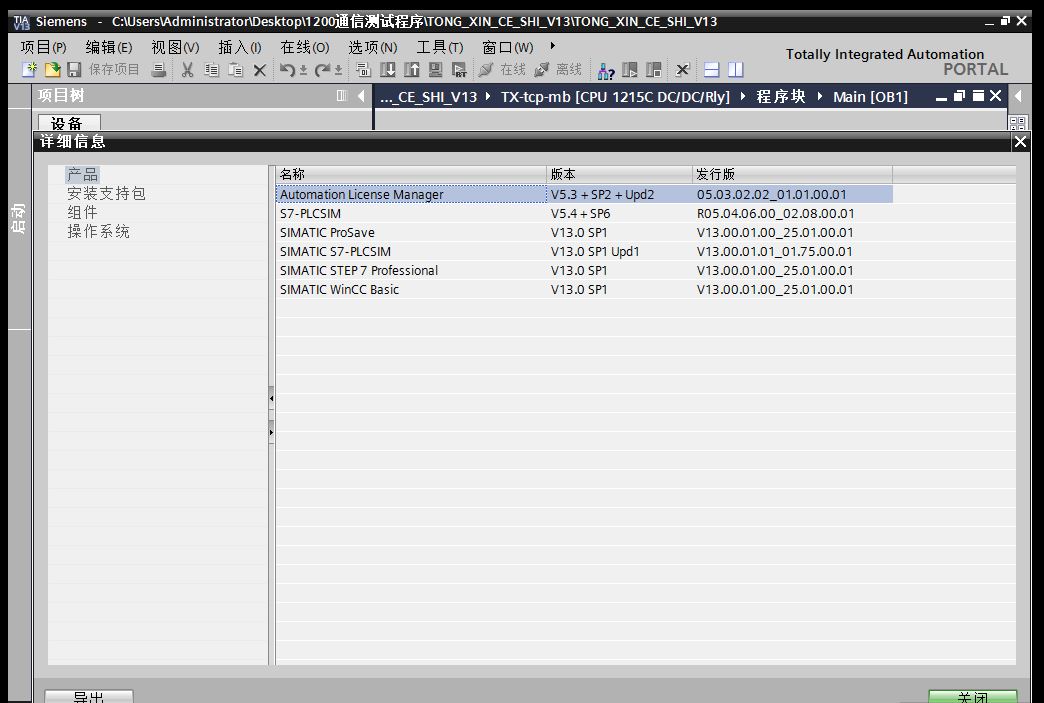The image size is (1044, 703).
Task: Click the Open project toolbar icon
Action: click(52, 69)
